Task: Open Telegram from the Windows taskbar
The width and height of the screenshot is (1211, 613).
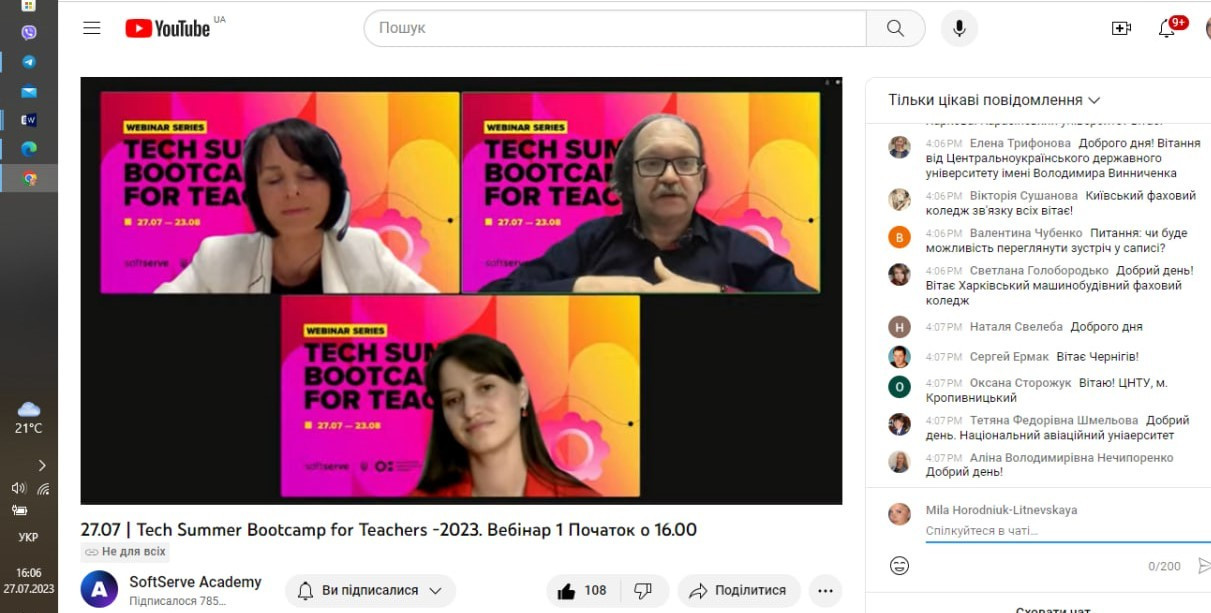Action: tap(29, 62)
